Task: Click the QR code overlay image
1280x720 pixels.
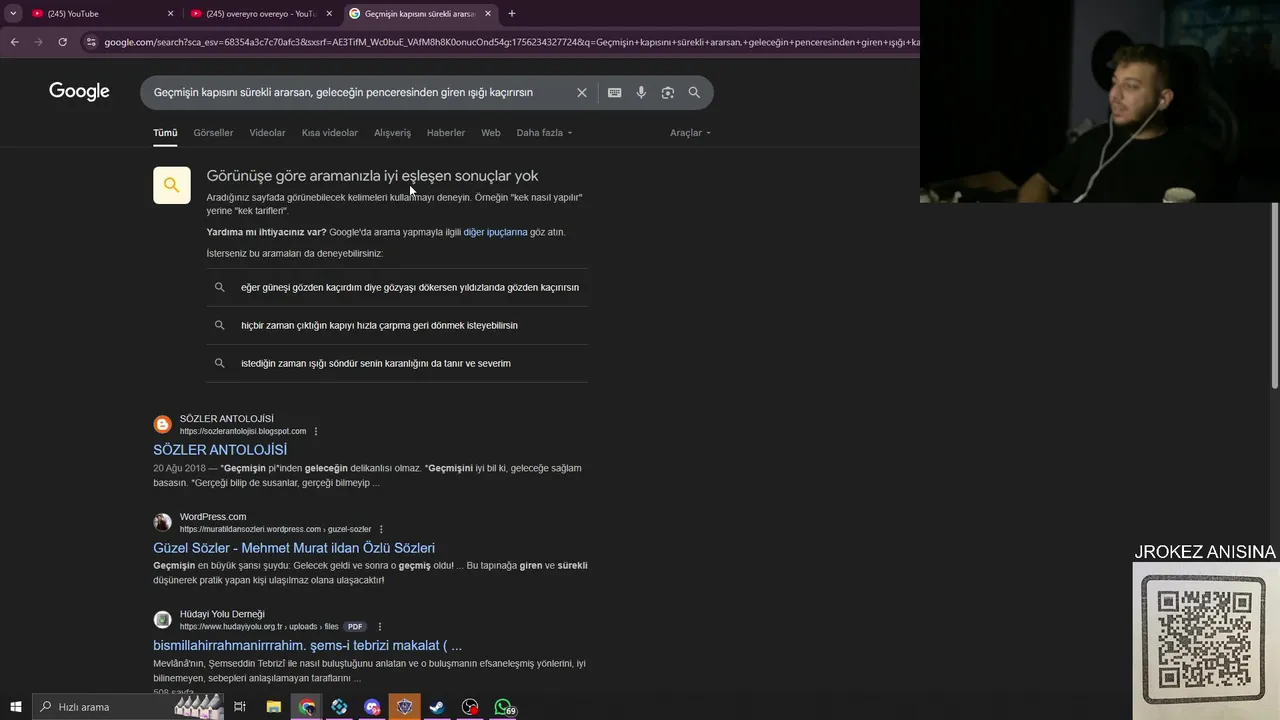Action: click(x=1204, y=640)
